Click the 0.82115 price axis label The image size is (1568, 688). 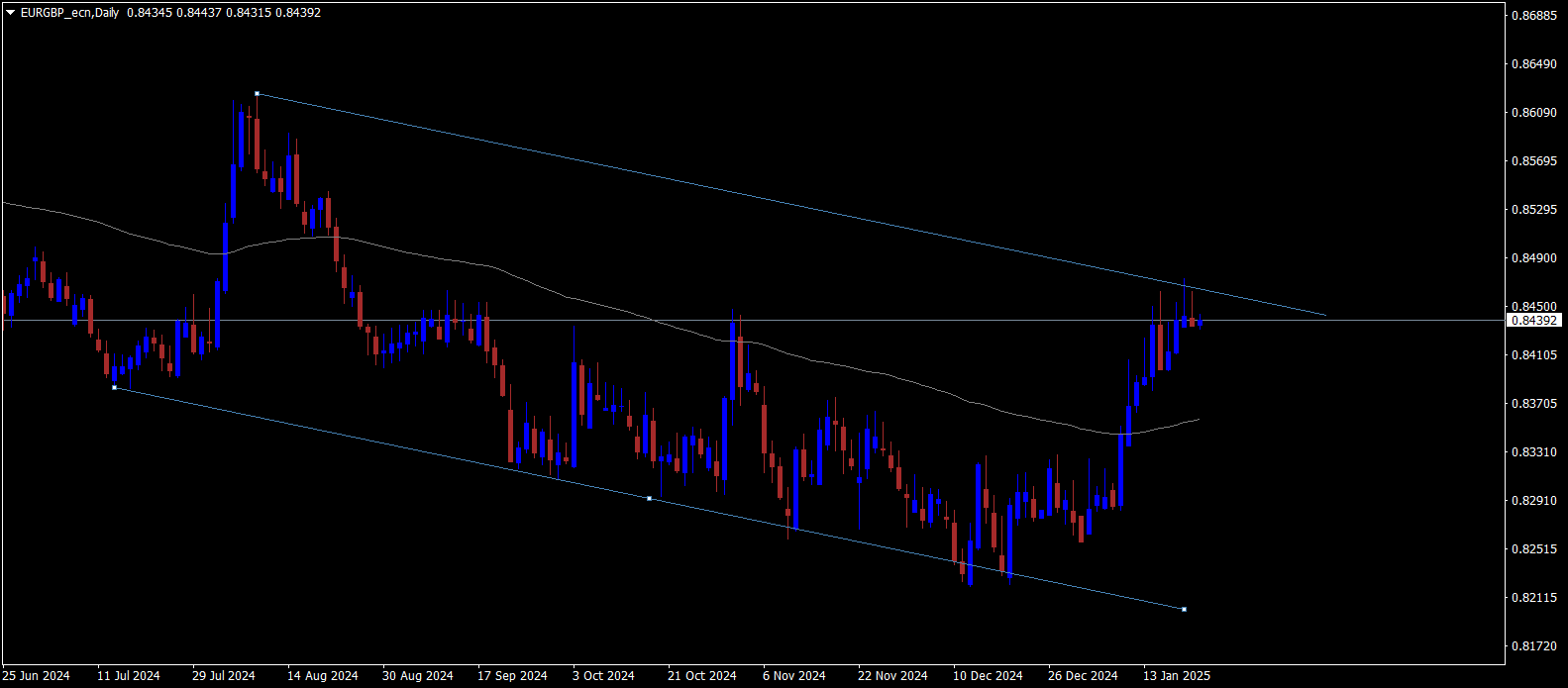click(1534, 598)
